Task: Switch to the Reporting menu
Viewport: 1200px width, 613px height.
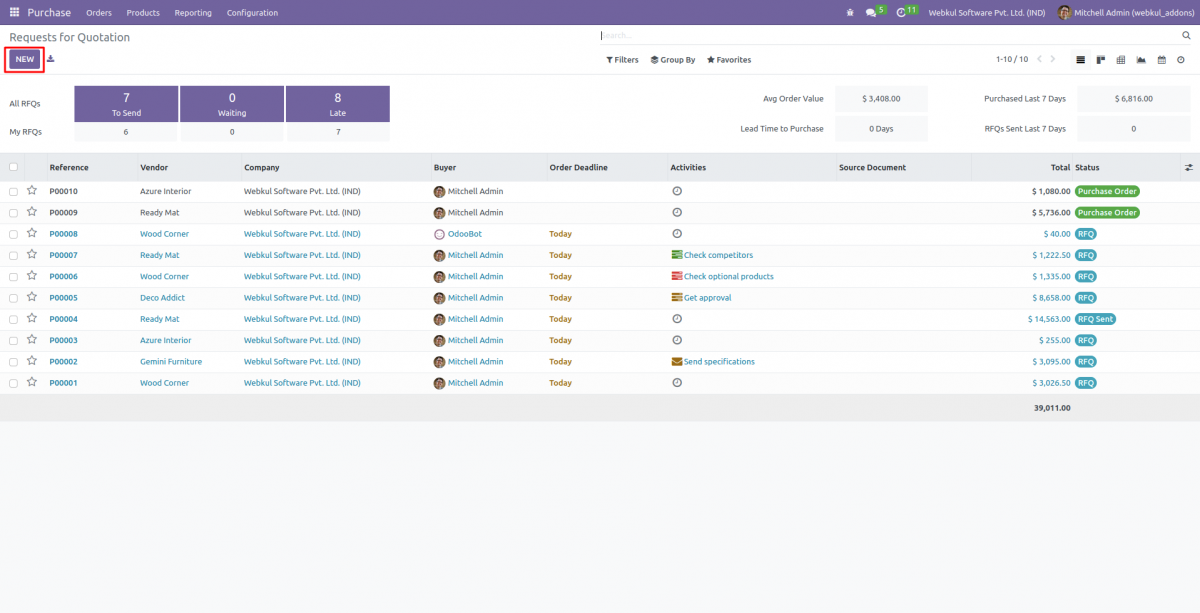Action: (193, 12)
